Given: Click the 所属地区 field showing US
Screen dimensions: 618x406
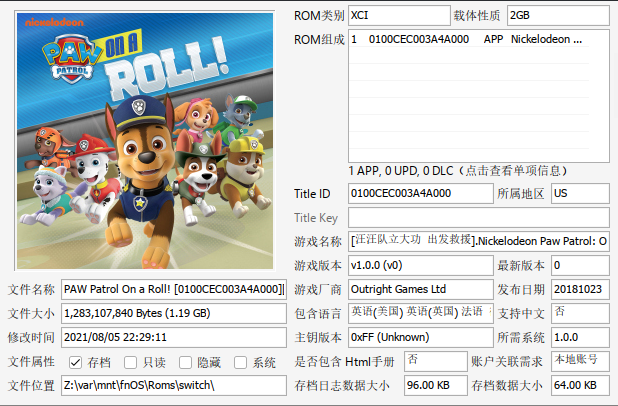Looking at the screenshot, I should pyautogui.click(x=579, y=193).
